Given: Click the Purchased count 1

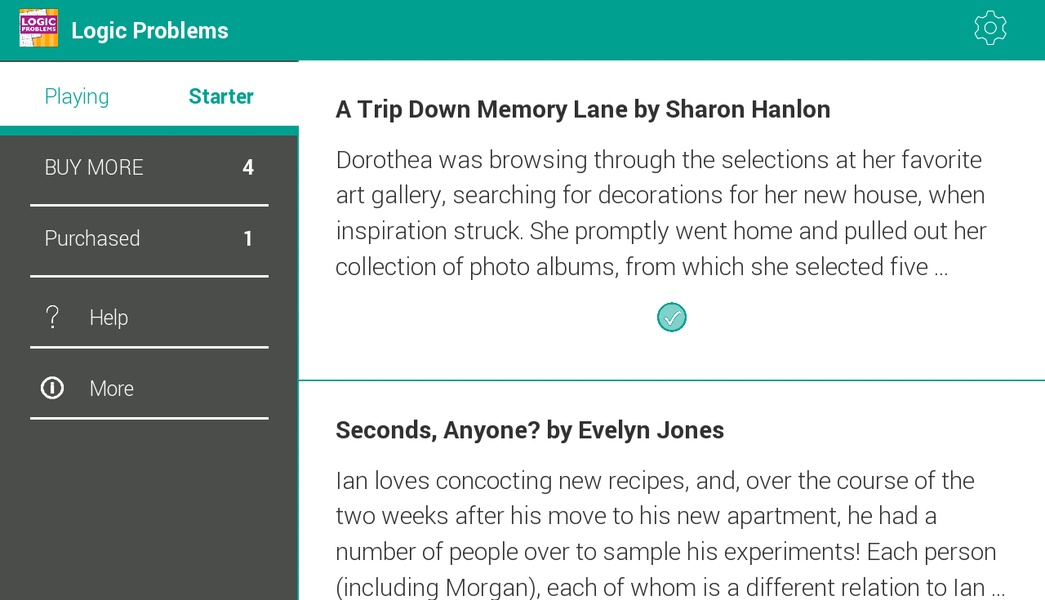Looking at the screenshot, I should tap(248, 239).
